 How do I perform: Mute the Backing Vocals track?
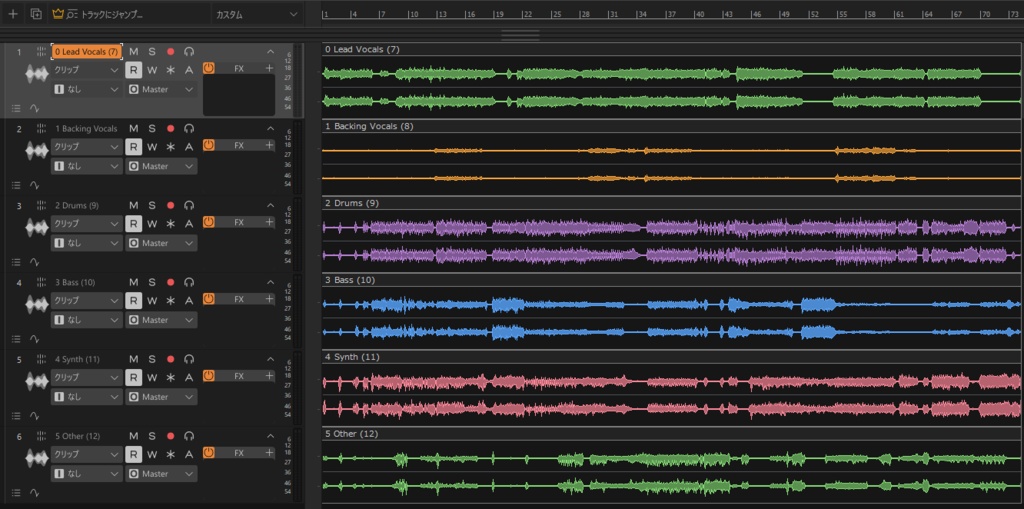pyautogui.click(x=133, y=129)
